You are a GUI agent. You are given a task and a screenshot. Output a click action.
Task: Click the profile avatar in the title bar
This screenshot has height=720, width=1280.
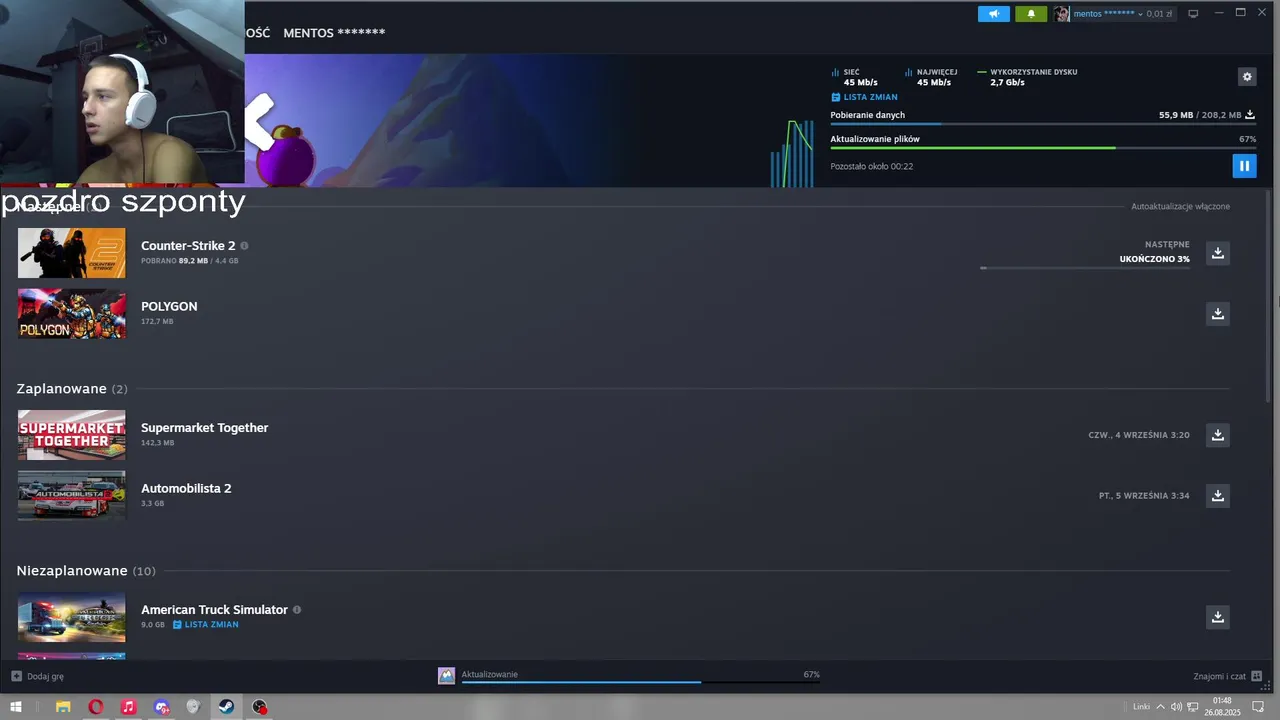click(x=1062, y=14)
